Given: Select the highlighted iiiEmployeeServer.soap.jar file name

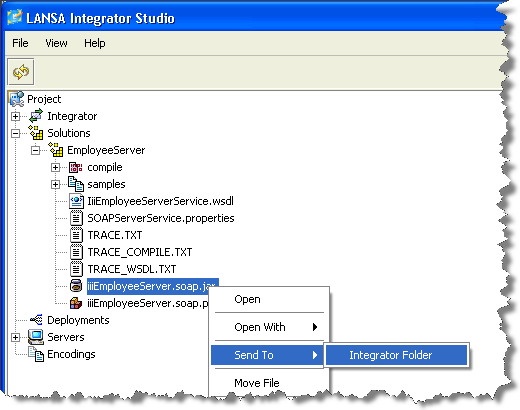Looking at the screenshot, I should (152, 286).
